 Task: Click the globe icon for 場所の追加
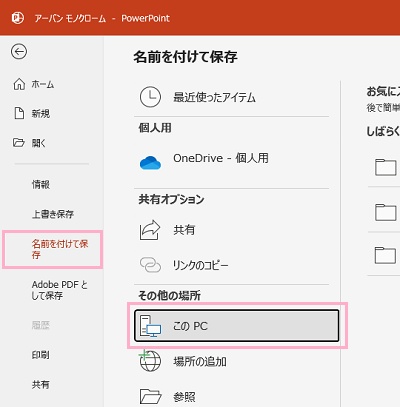150,361
